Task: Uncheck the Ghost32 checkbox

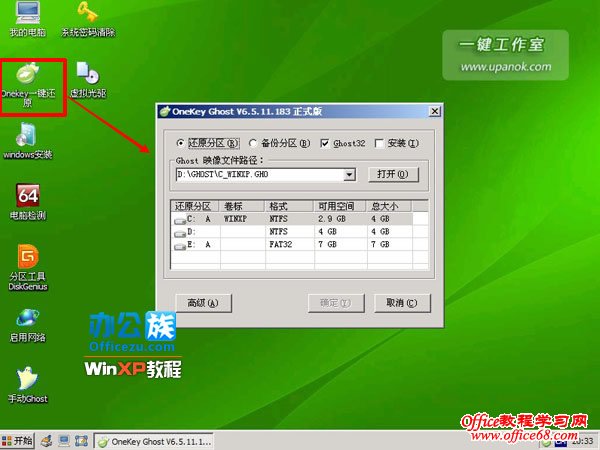Action: point(324,143)
